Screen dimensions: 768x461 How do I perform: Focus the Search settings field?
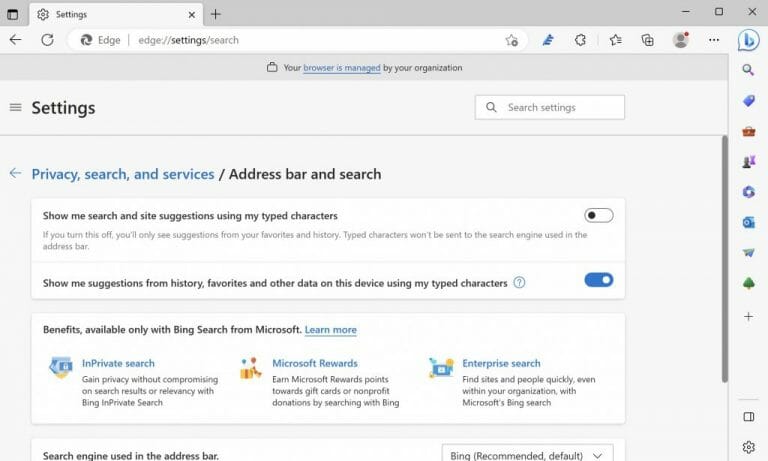[550, 107]
